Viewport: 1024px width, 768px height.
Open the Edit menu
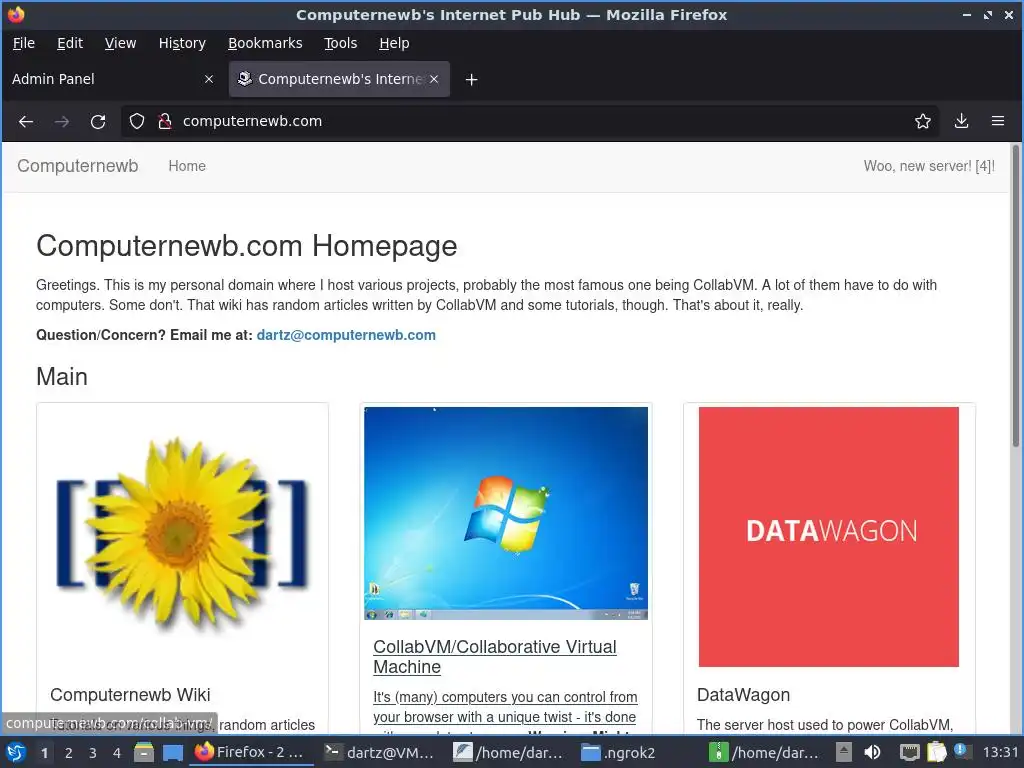70,43
